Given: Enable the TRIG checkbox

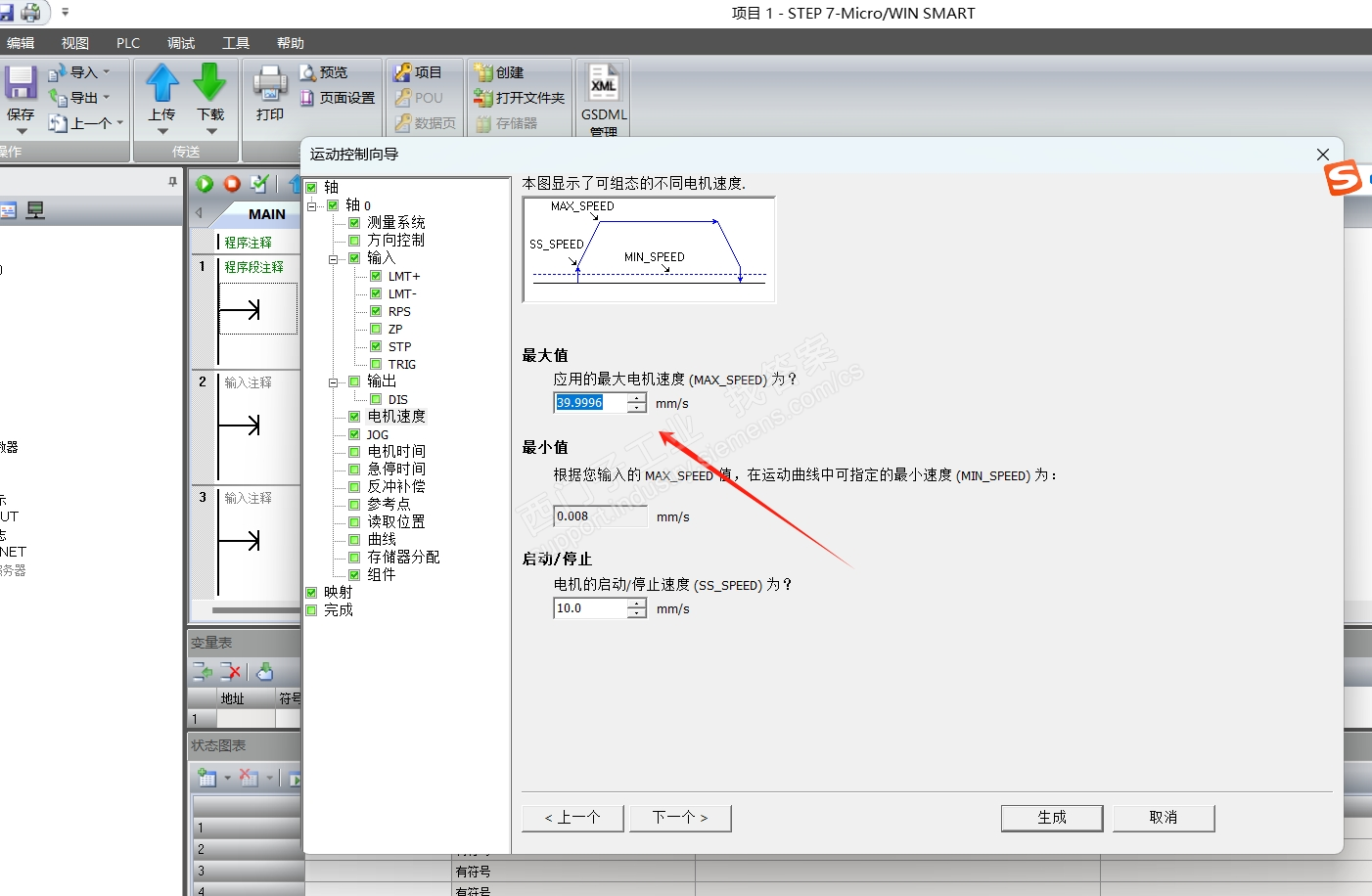Looking at the screenshot, I should pyautogui.click(x=376, y=364).
